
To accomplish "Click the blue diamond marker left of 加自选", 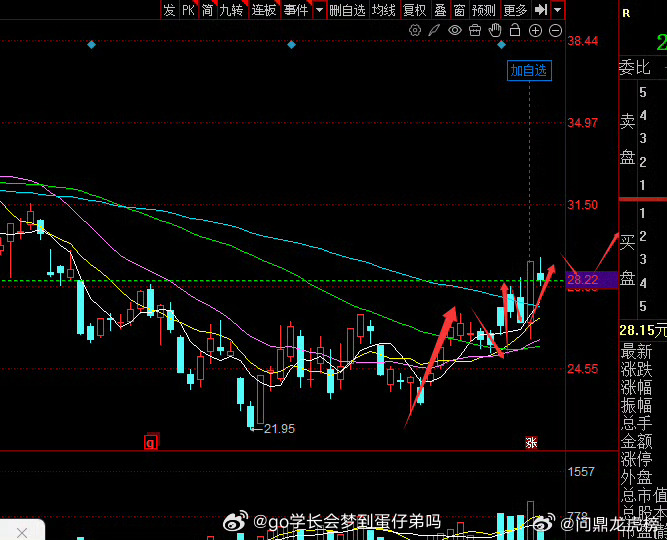I will (x=502, y=45).
